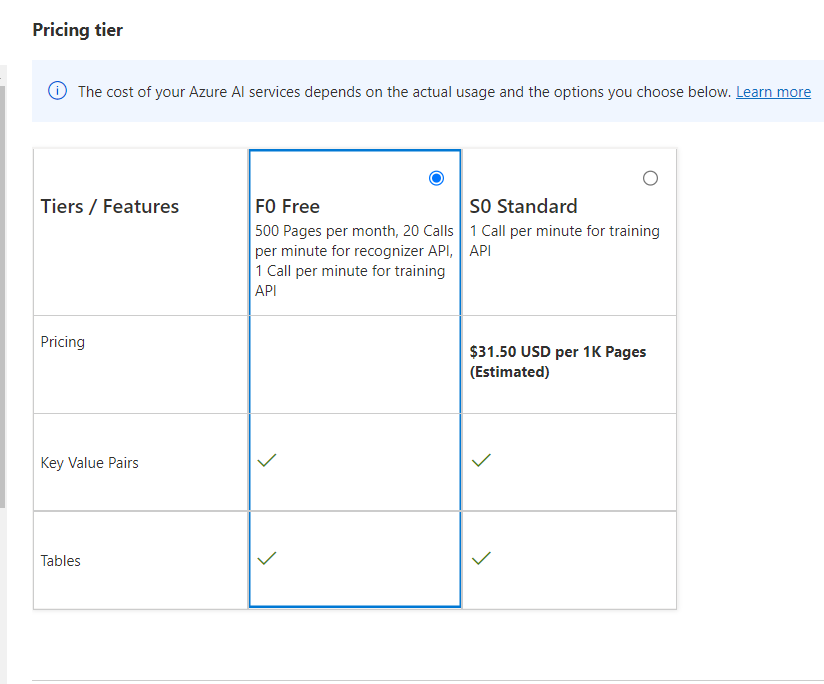Click the S0 Standard tier heading
The width and height of the screenshot is (824, 684).
tap(523, 206)
